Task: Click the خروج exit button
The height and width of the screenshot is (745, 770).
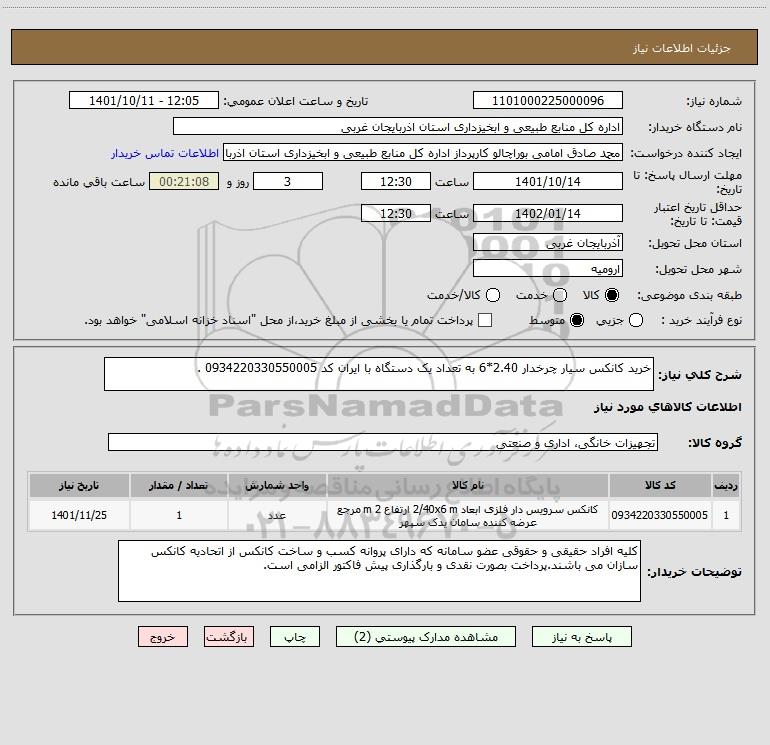Action: click(163, 637)
